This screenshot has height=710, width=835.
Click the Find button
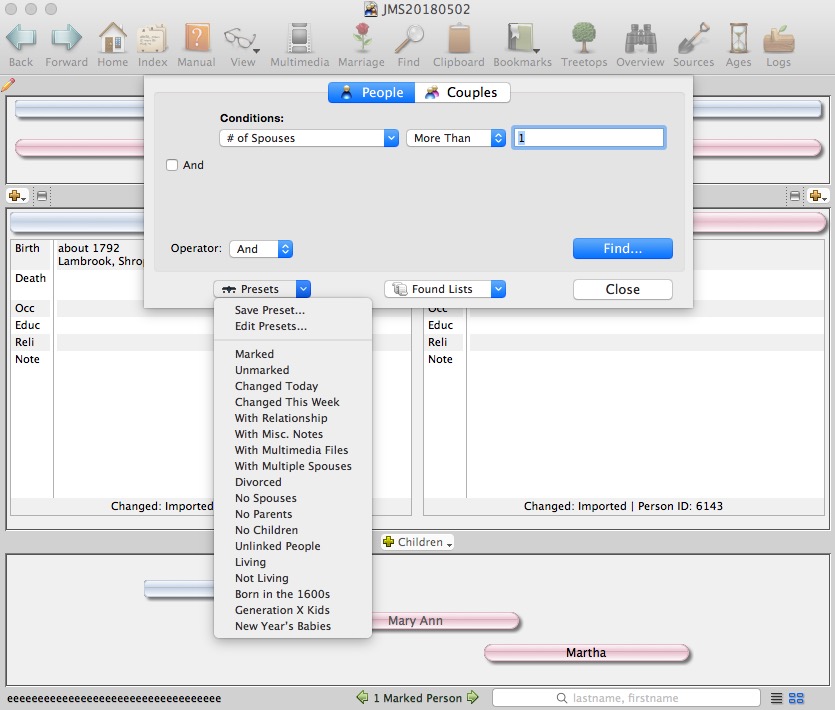click(622, 248)
